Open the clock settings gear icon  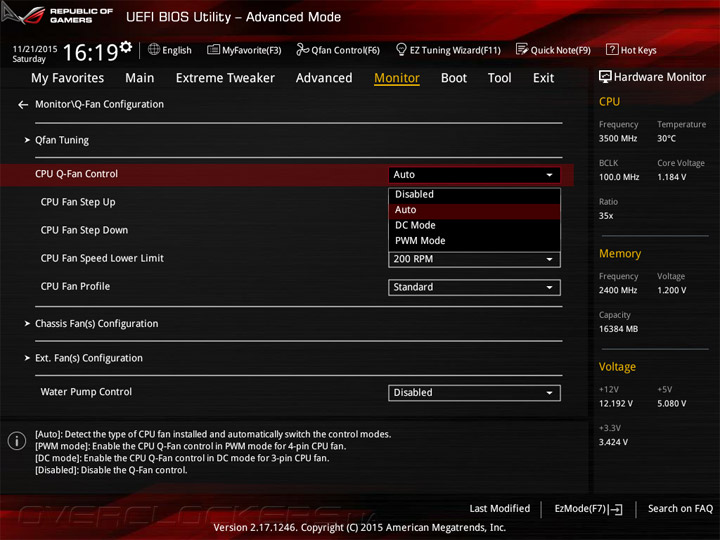coord(126,46)
